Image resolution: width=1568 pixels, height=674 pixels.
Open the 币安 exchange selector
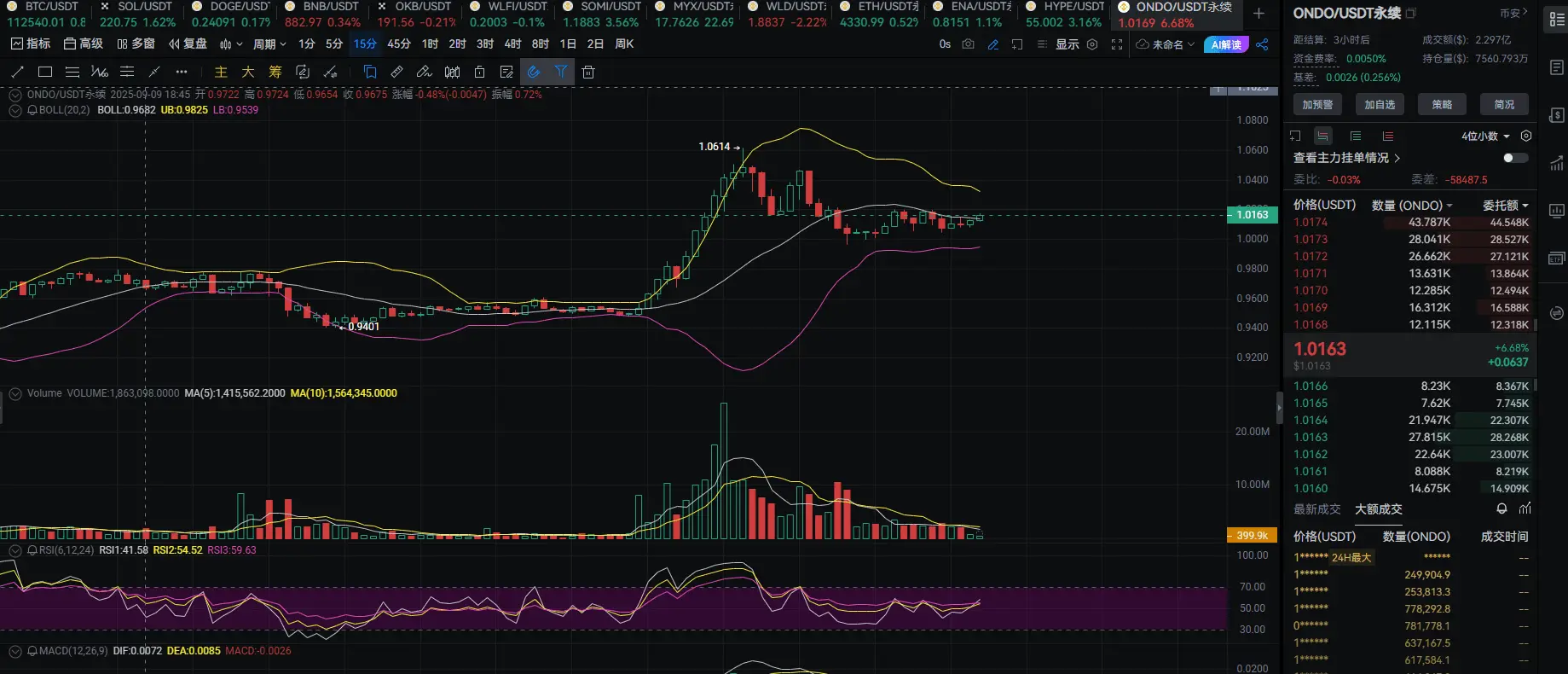click(1513, 13)
